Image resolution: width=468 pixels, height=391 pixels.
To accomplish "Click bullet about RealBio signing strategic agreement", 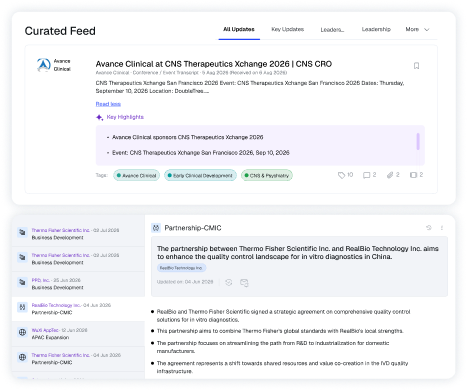I will [283, 316].
